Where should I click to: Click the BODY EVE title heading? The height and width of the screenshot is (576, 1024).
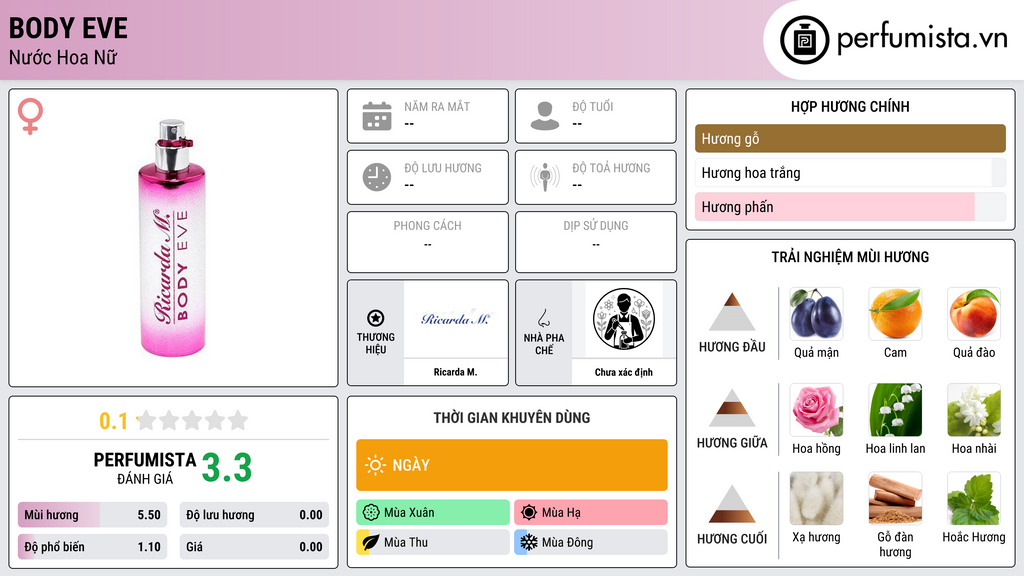coord(68,28)
